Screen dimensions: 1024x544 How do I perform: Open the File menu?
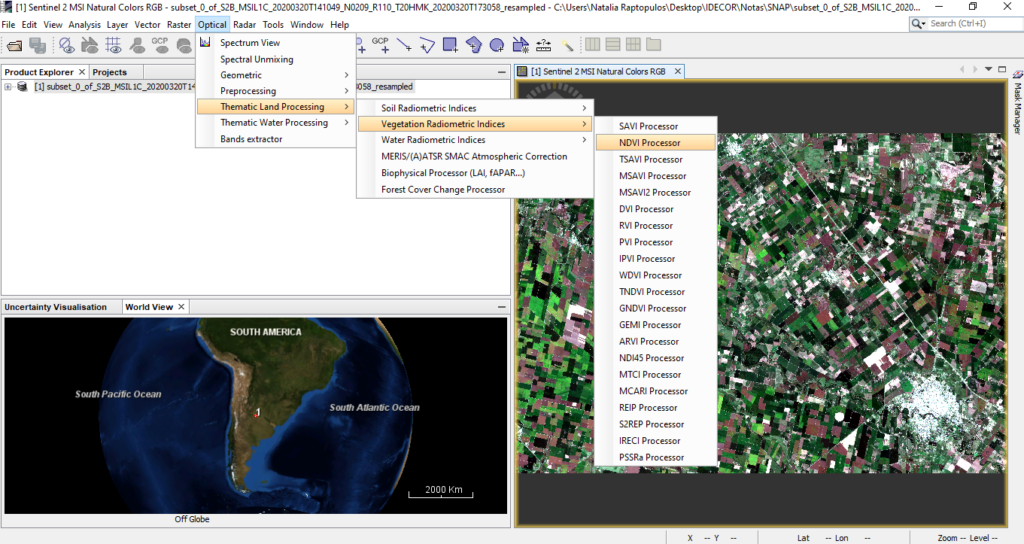pos(8,25)
